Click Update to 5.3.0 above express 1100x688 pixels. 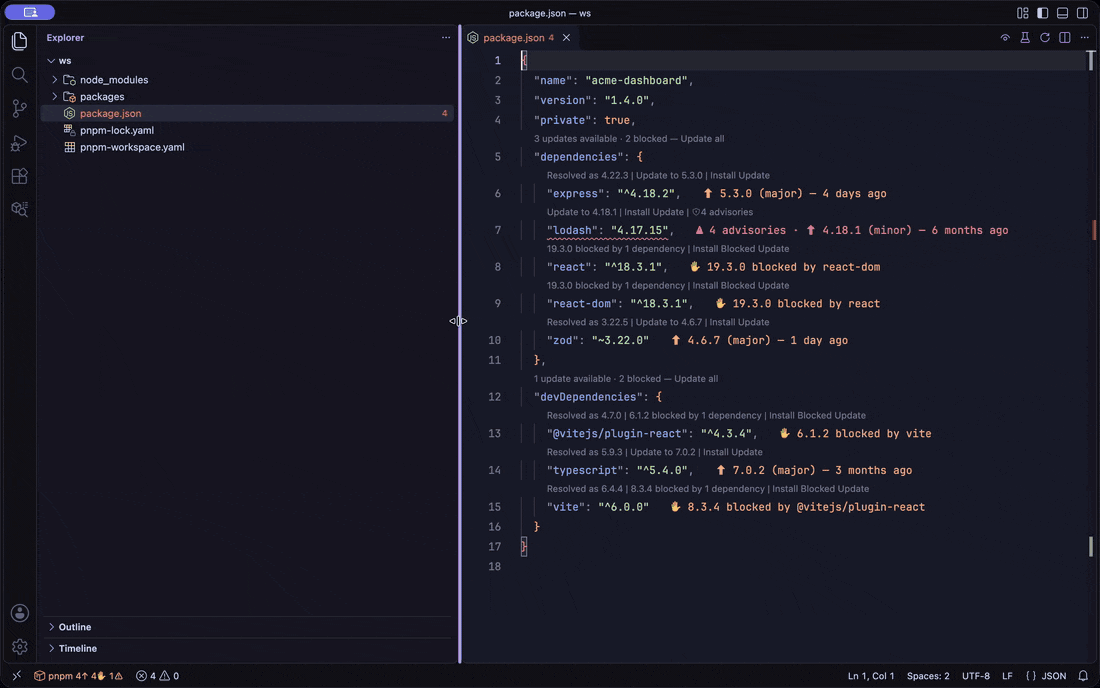click(669, 175)
